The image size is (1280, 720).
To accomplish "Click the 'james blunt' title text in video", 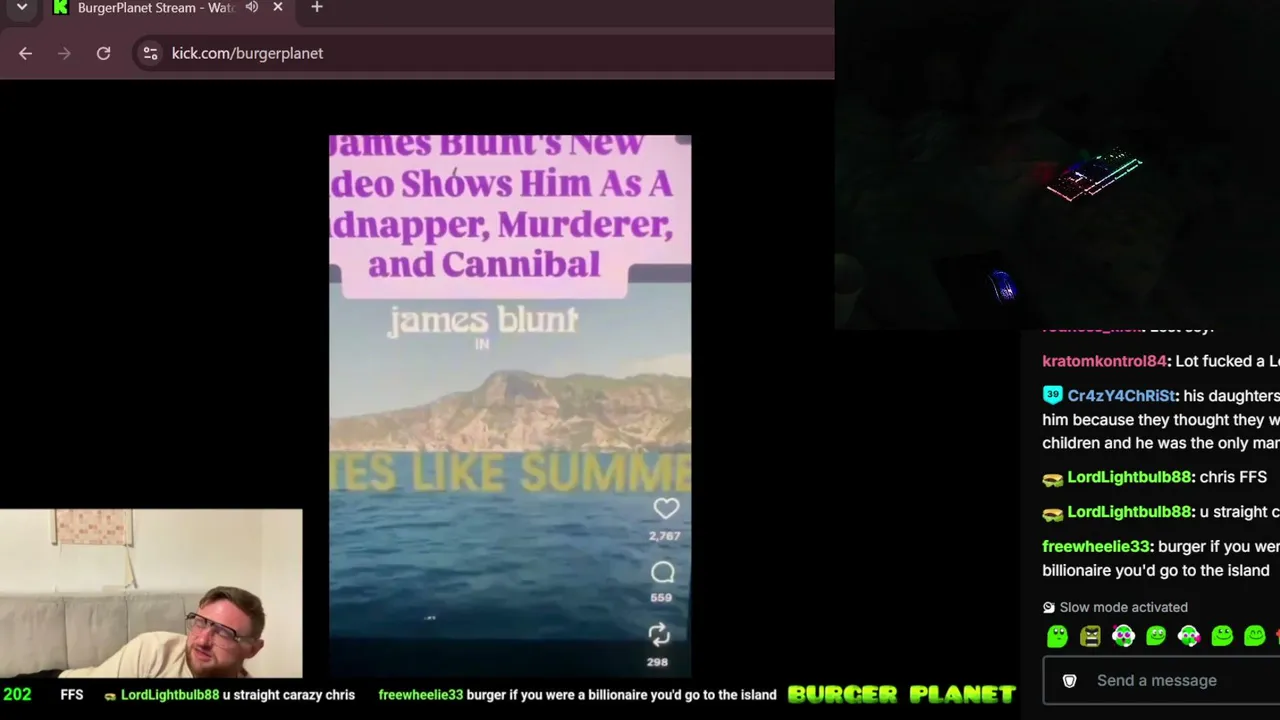I will [483, 320].
